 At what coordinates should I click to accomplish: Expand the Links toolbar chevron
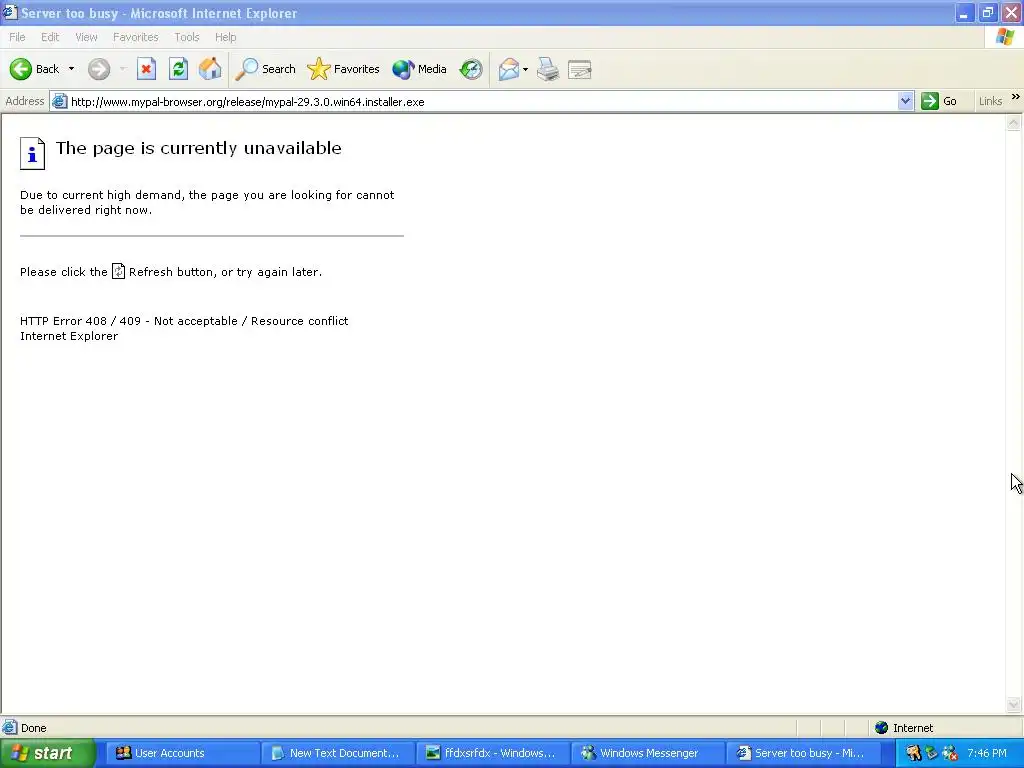pos(1016,97)
